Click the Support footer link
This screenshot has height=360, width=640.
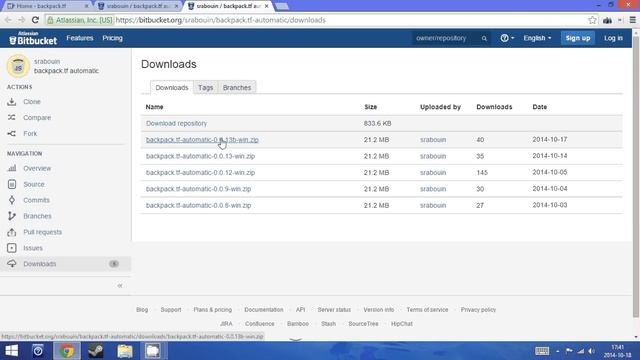tap(171, 310)
